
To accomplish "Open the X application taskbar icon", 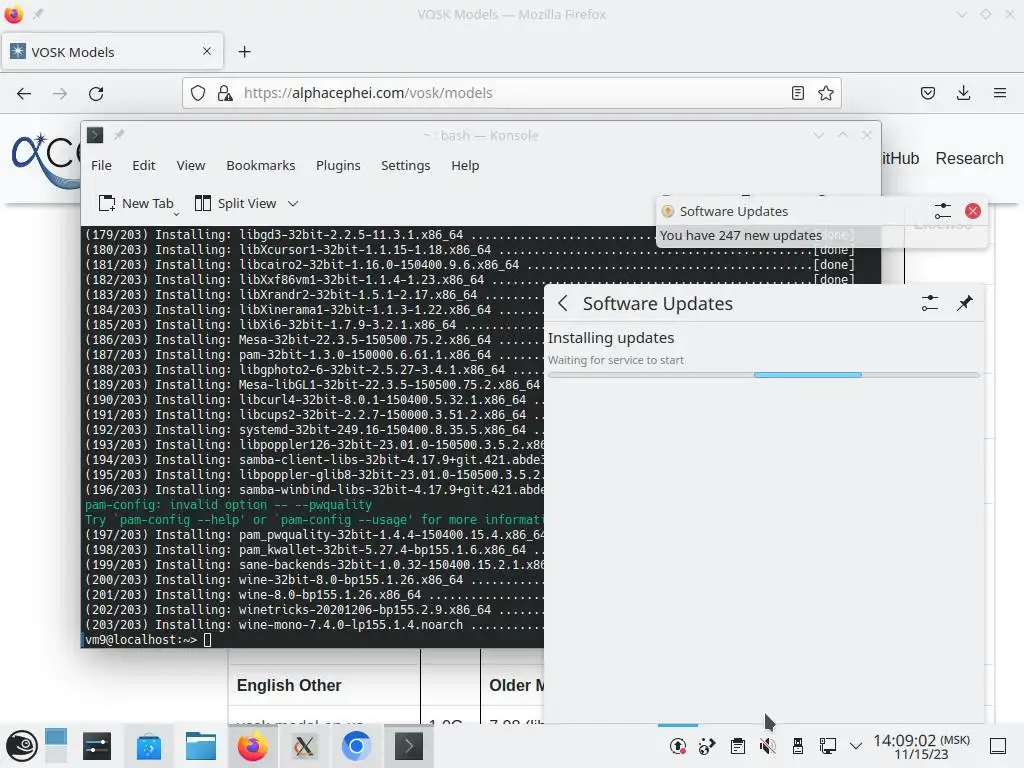I will click(x=304, y=746).
